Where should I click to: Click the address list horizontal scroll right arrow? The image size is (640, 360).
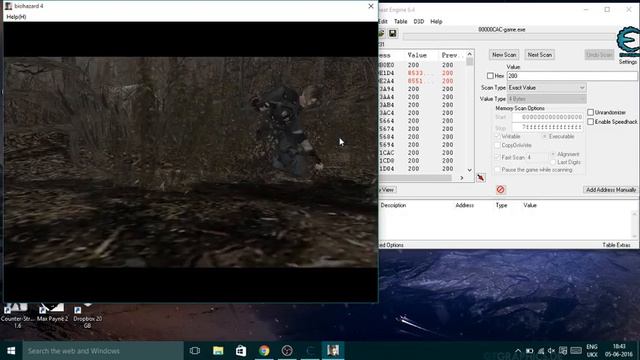point(462,178)
